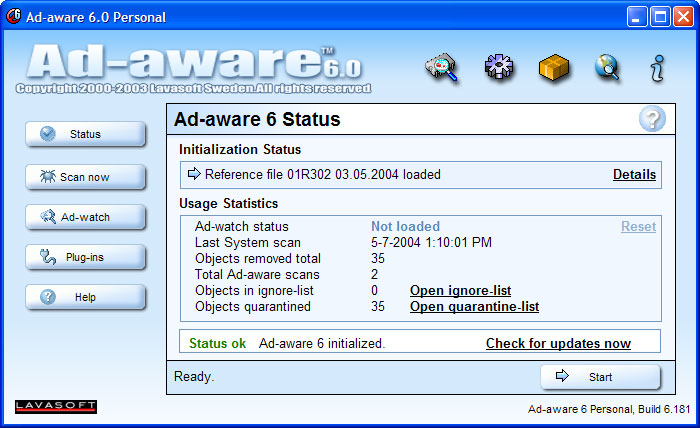Click Check for updates now
Screen dimensions: 700x428
point(558,343)
